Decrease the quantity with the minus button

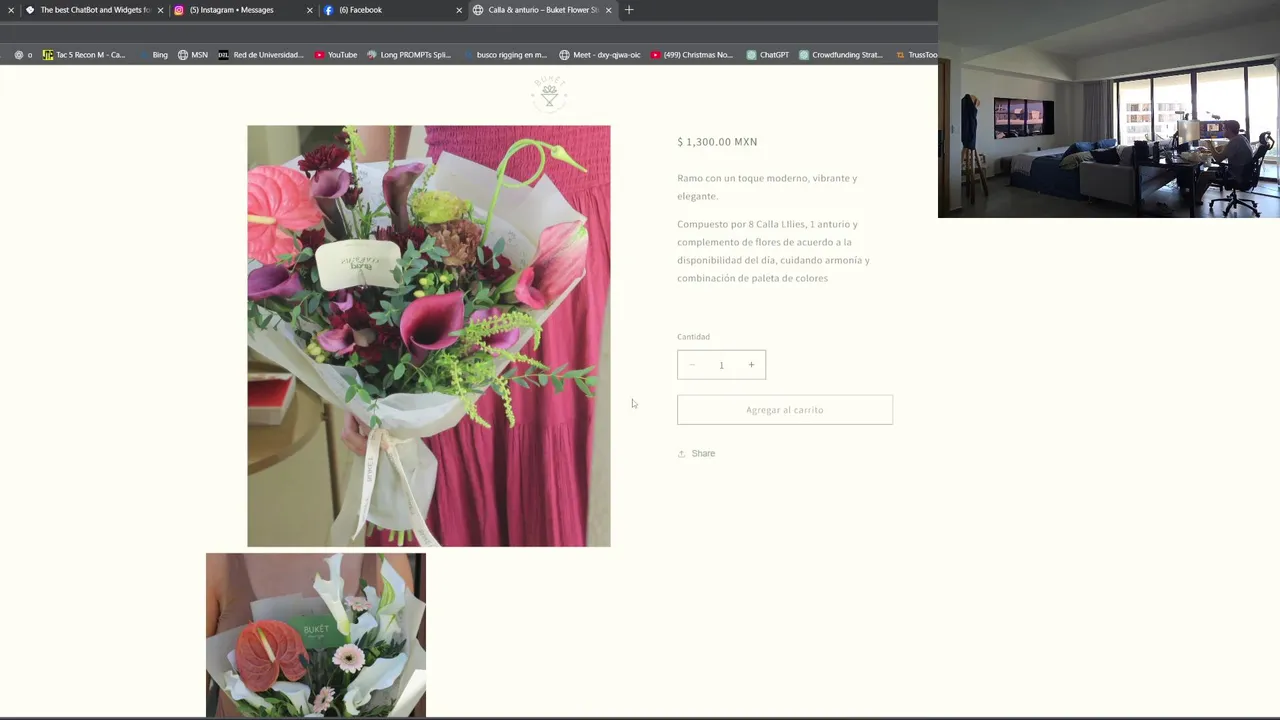tap(692, 365)
